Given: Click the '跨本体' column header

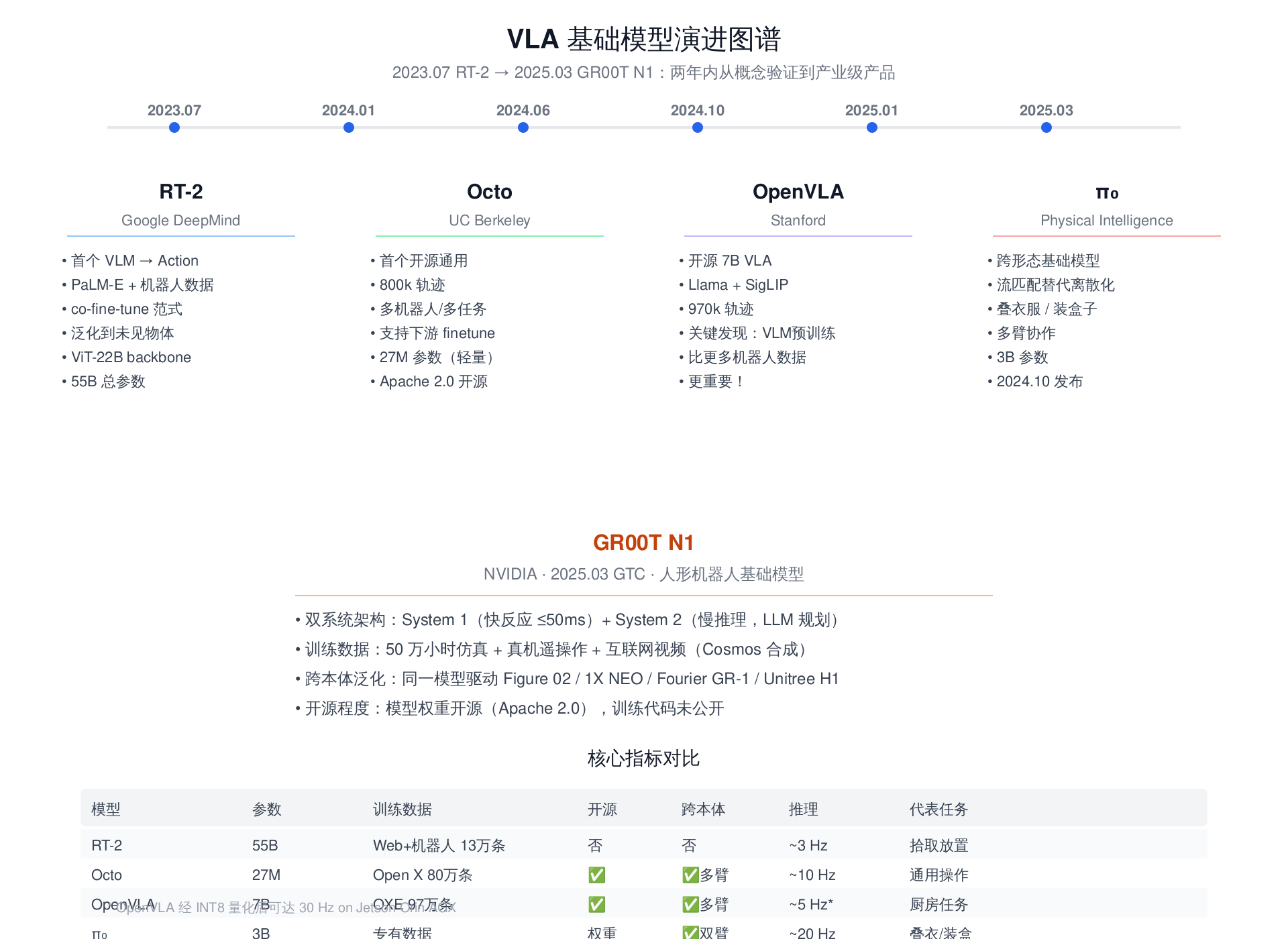Looking at the screenshot, I should click(x=704, y=809).
